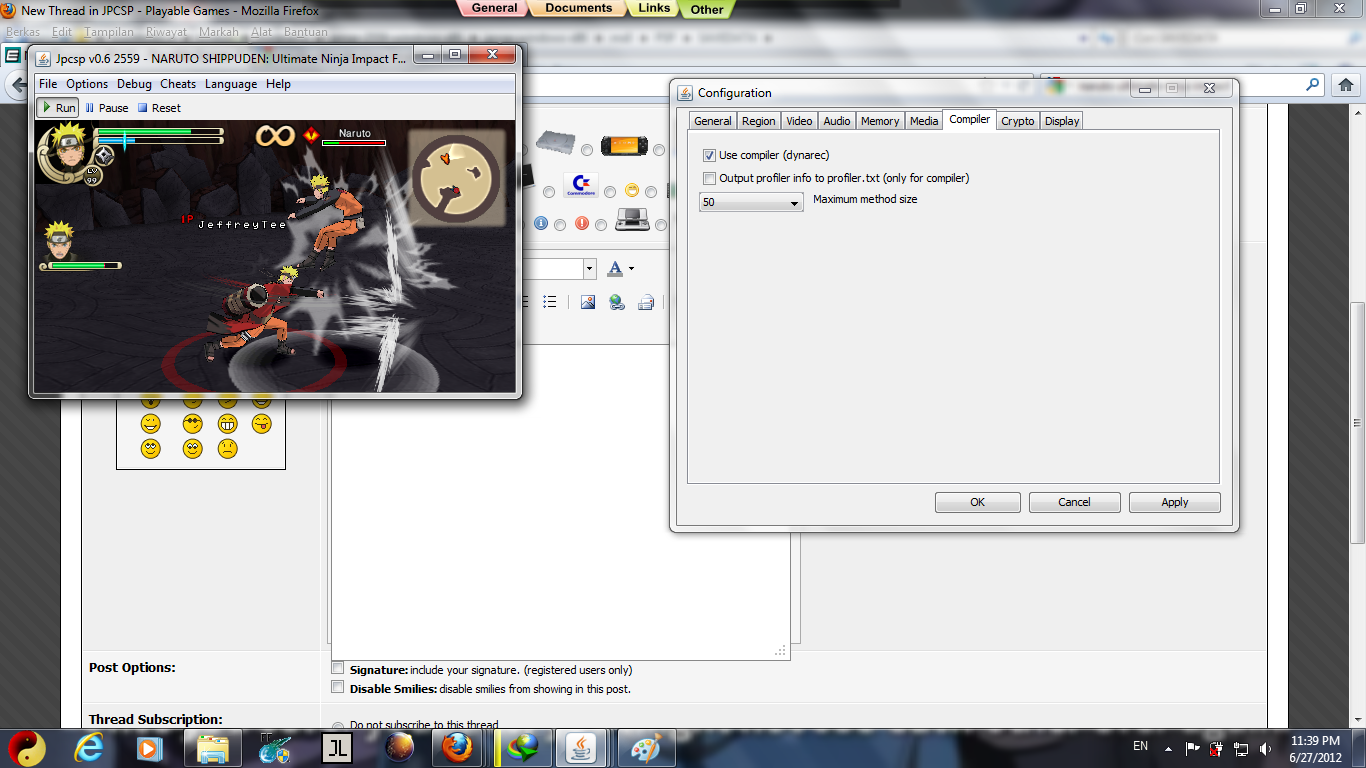Viewport: 1366px width, 768px height.
Task: Insert the sad frowning smiley
Action: pyautogui.click(x=228, y=449)
